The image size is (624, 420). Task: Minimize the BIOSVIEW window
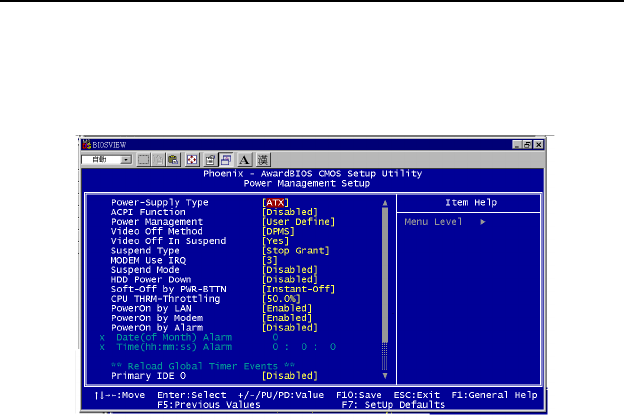tap(517, 145)
